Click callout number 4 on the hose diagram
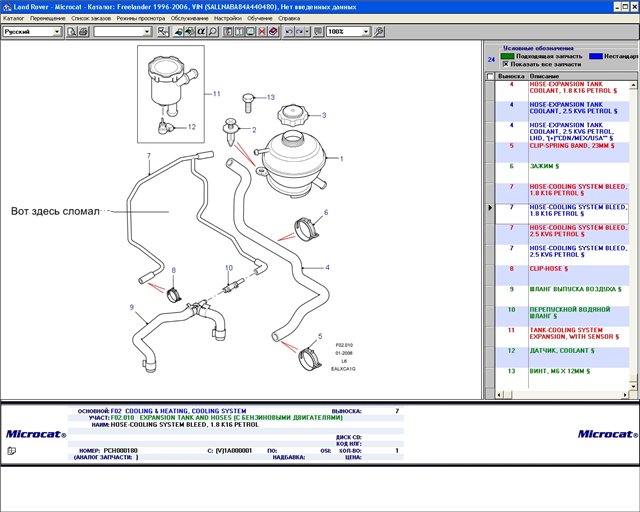Viewport: 640px width, 512px height. pos(327,268)
